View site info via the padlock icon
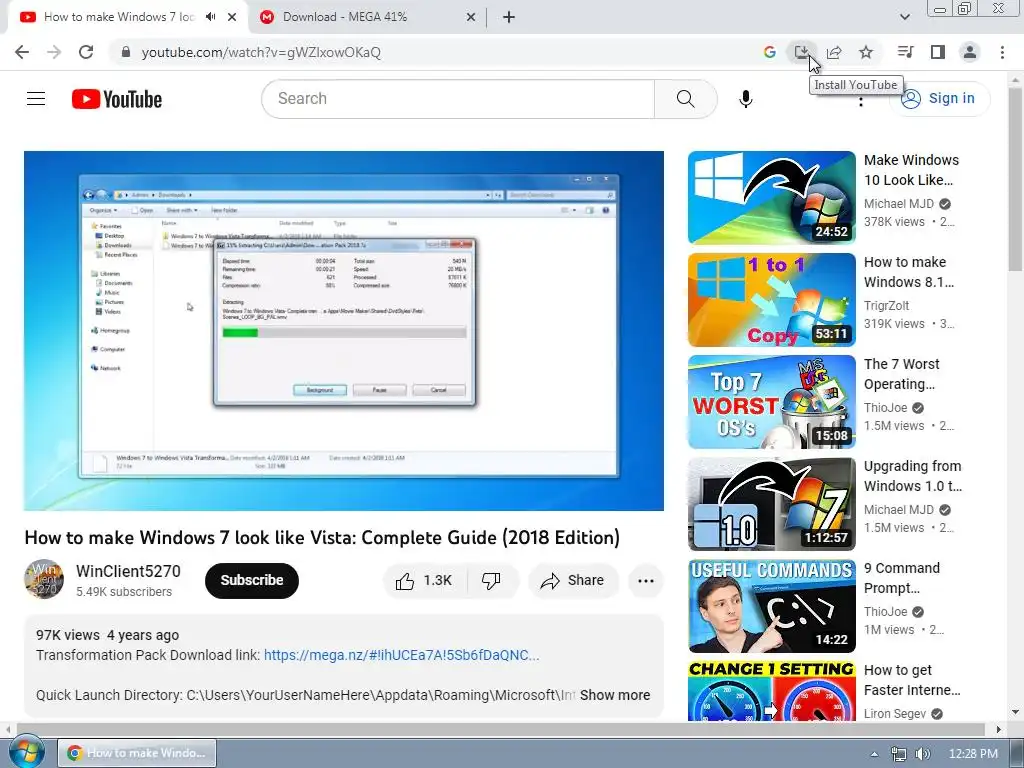 point(126,52)
